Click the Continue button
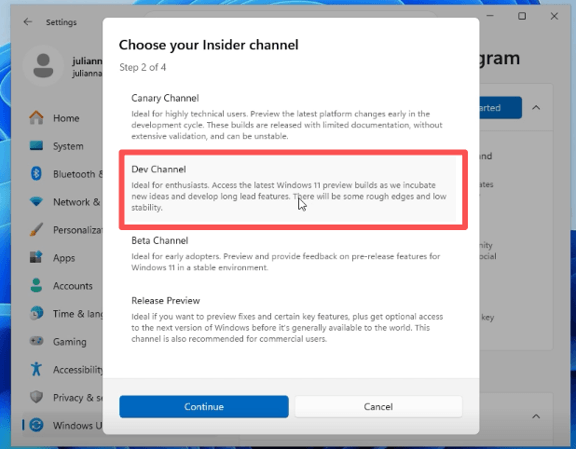The image size is (576, 449). [x=204, y=406]
